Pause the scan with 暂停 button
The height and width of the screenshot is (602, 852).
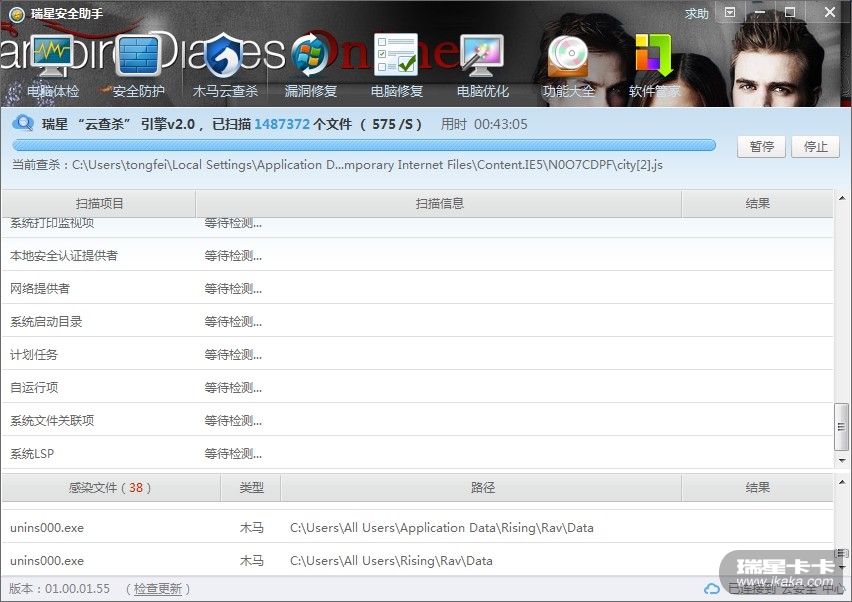coord(761,147)
